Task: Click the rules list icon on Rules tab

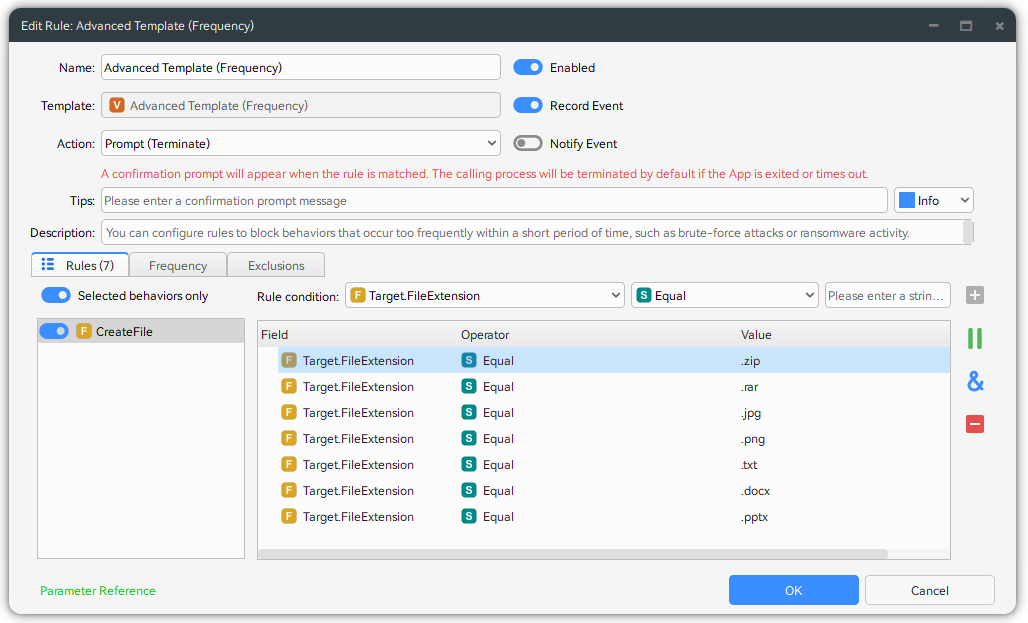Action: pyautogui.click(x=48, y=265)
